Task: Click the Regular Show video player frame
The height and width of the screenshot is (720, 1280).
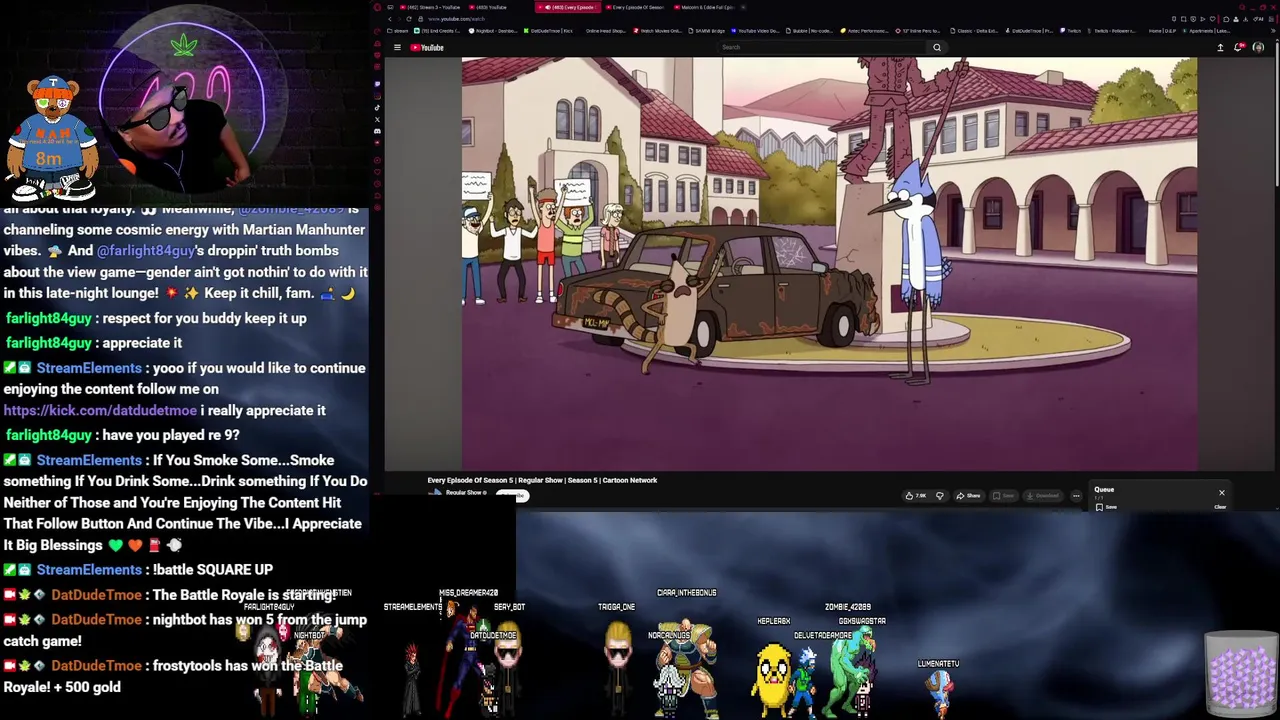Action: tap(829, 263)
